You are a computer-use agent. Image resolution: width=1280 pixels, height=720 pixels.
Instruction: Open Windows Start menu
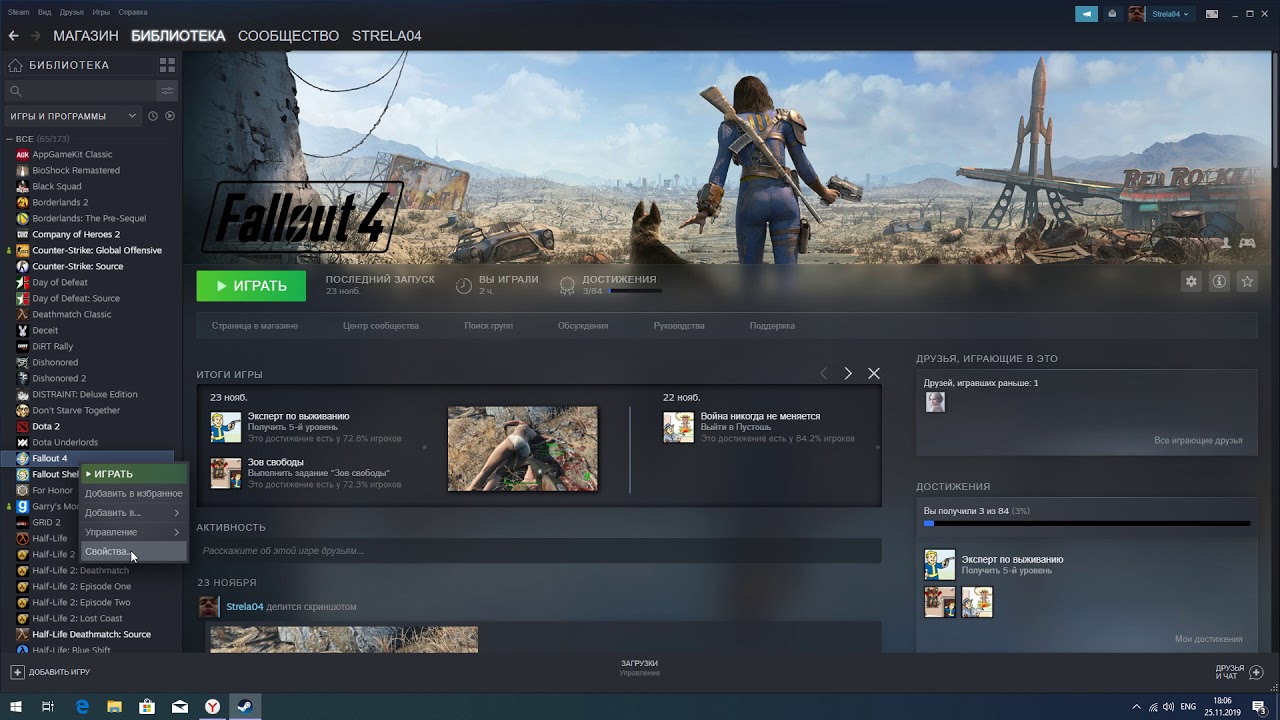point(16,706)
